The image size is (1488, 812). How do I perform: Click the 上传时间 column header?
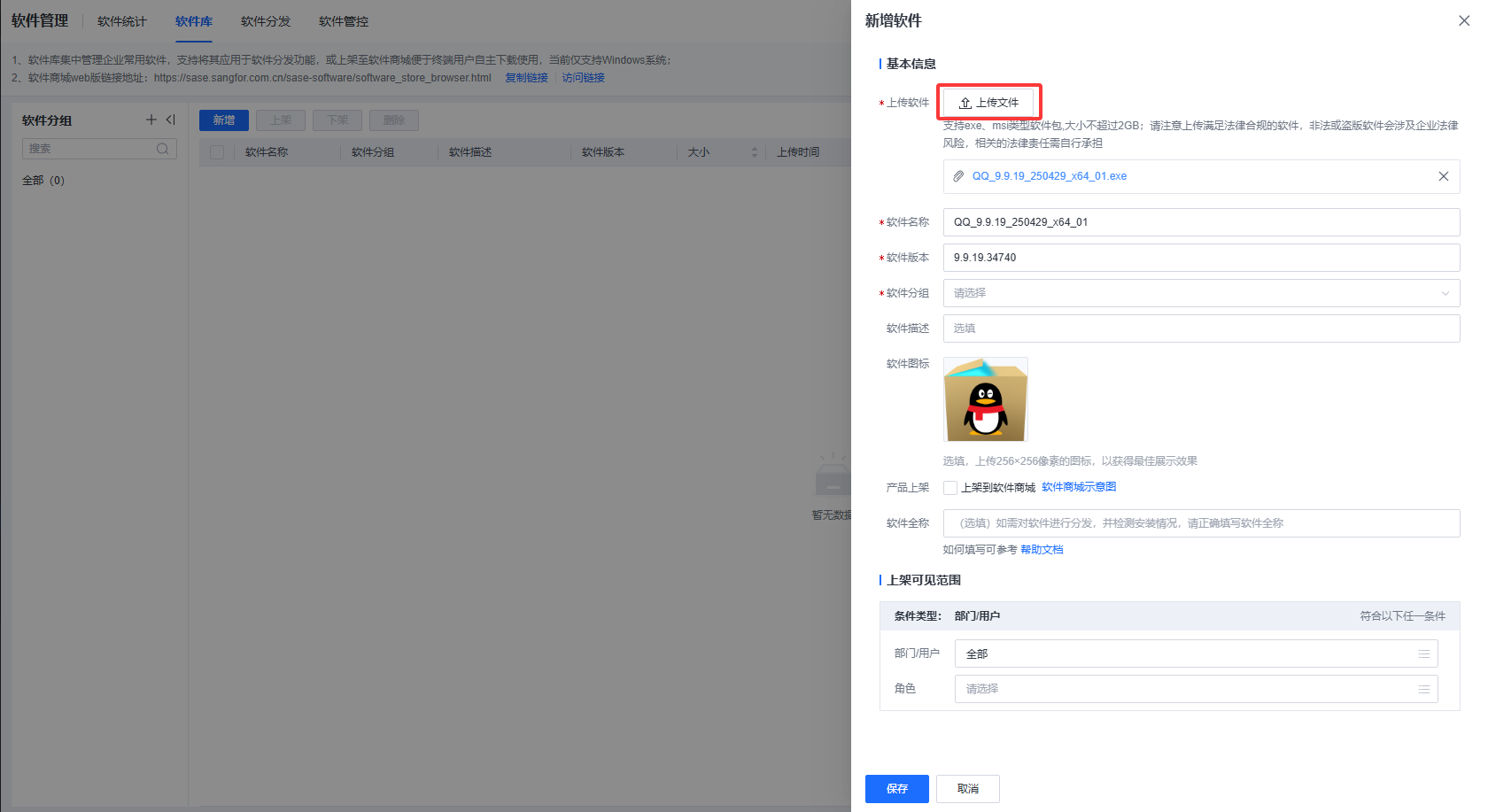(798, 152)
